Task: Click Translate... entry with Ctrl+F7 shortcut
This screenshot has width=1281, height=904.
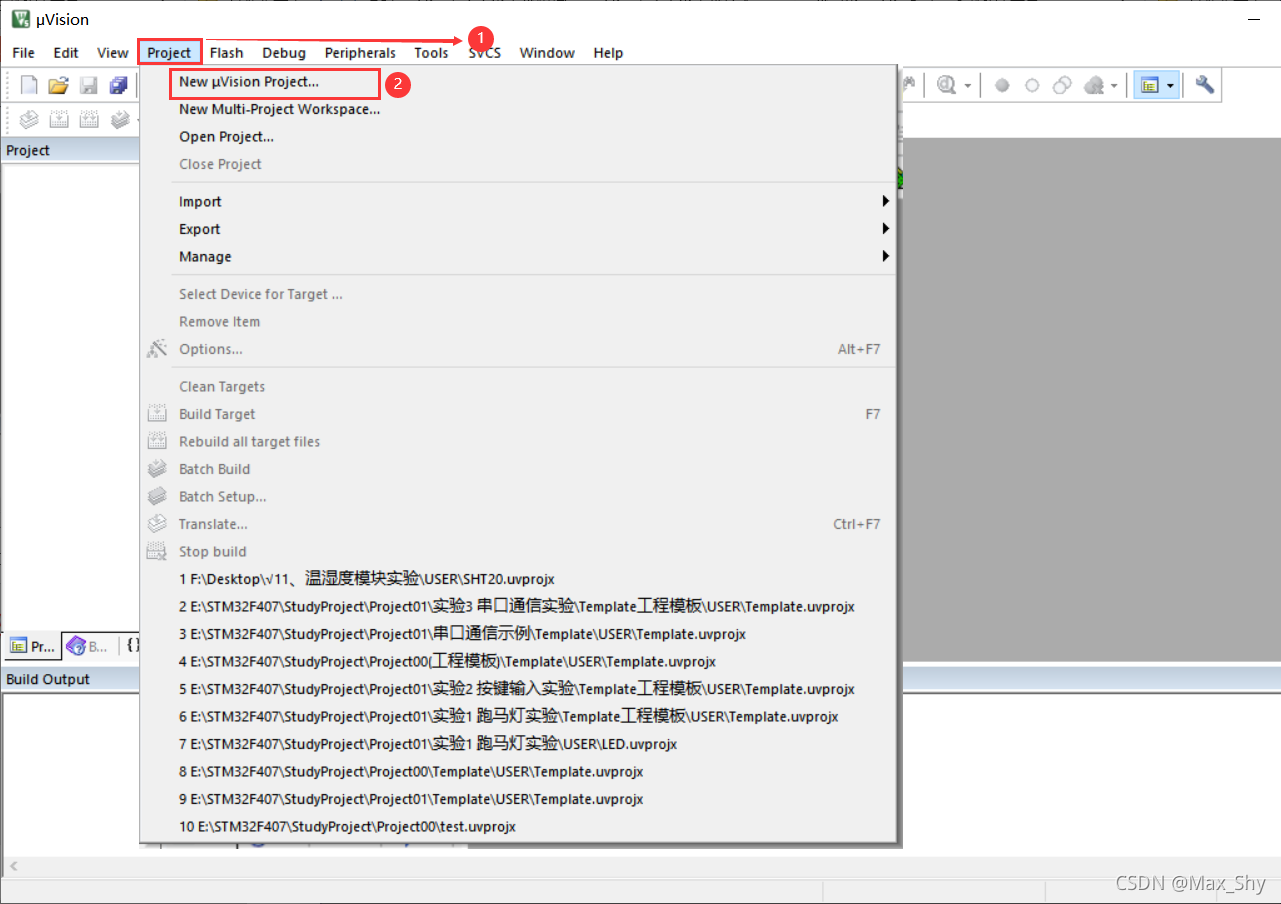Action: pos(518,524)
